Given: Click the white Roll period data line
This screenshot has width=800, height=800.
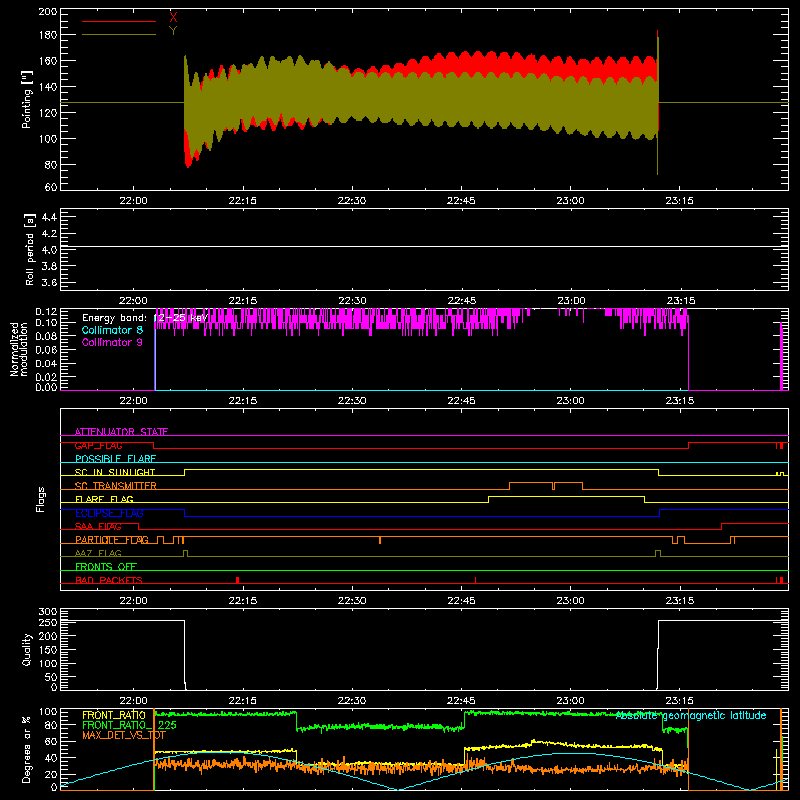Looking at the screenshot, I should [x=424, y=247].
